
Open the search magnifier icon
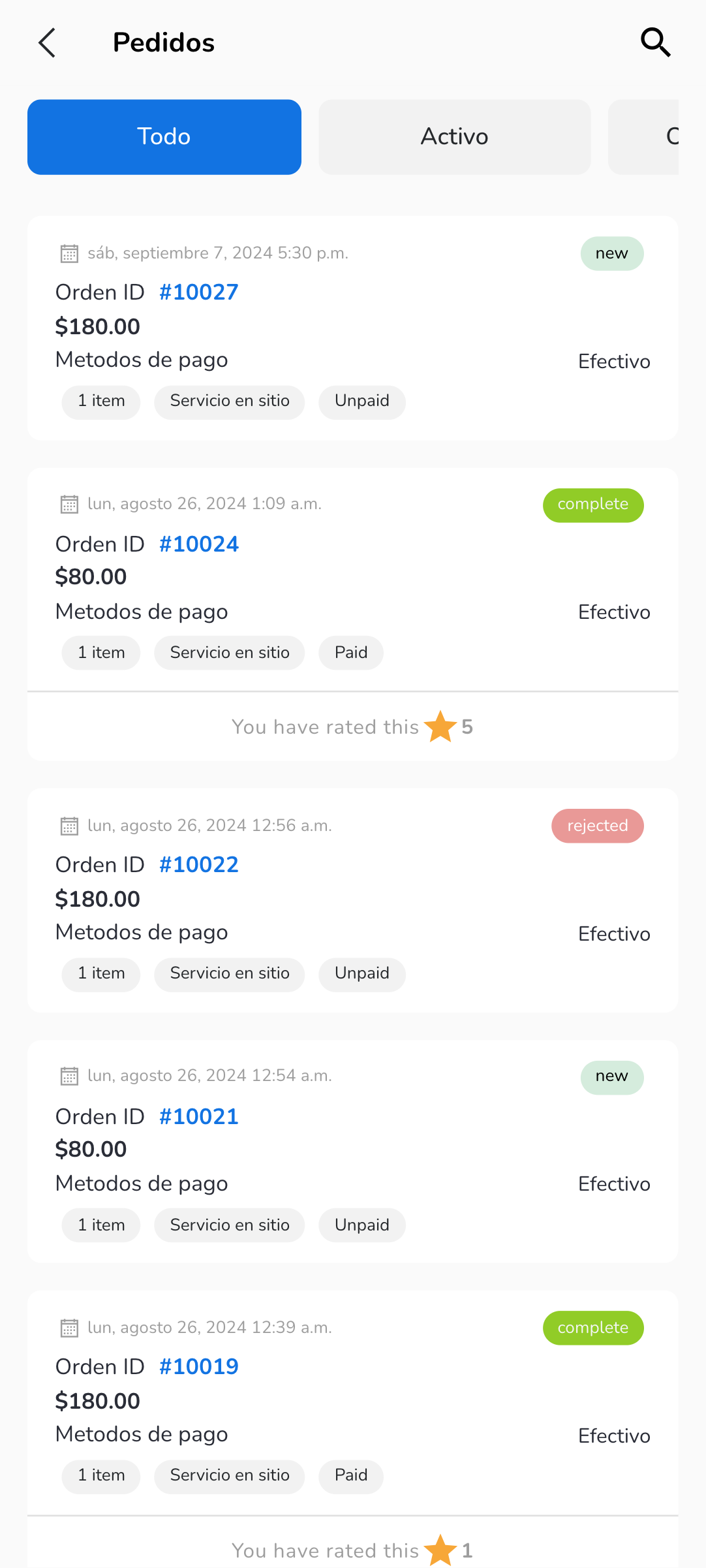click(x=655, y=42)
